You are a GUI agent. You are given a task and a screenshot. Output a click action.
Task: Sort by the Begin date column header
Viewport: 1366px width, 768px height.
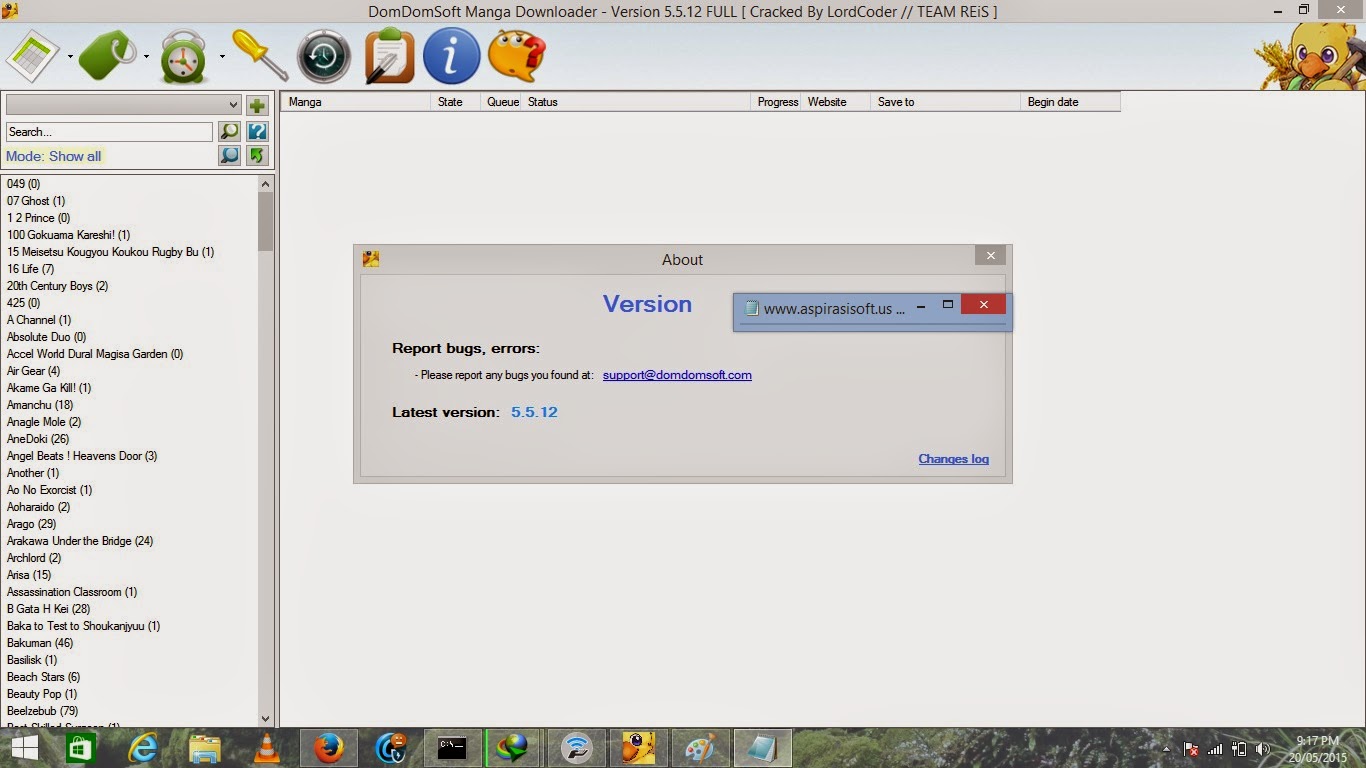click(1070, 102)
